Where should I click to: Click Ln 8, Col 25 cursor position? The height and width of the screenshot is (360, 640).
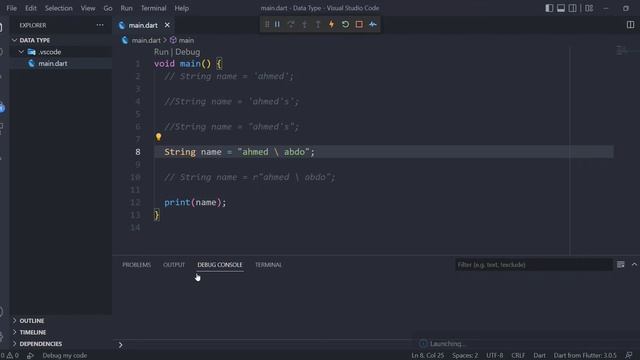pyautogui.click(x=427, y=356)
